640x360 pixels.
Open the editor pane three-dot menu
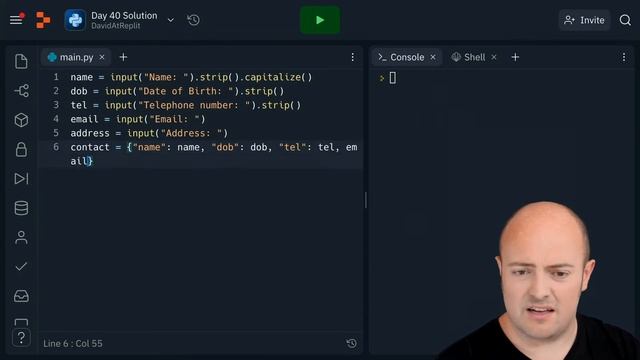[353, 57]
